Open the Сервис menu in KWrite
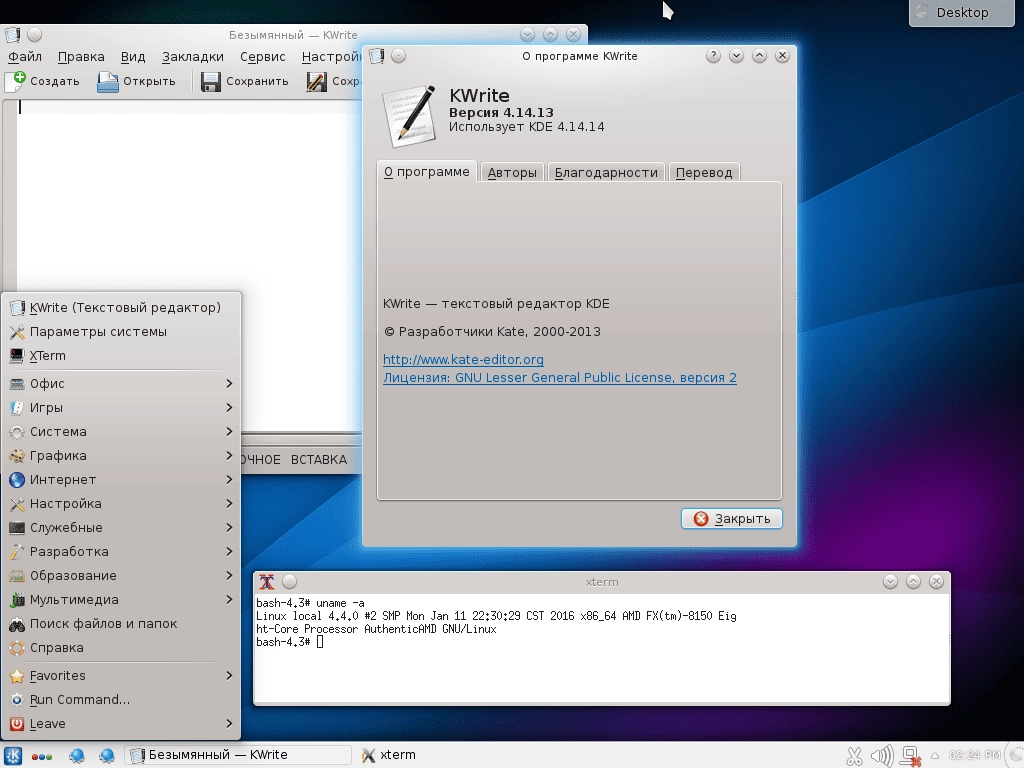 (263, 57)
